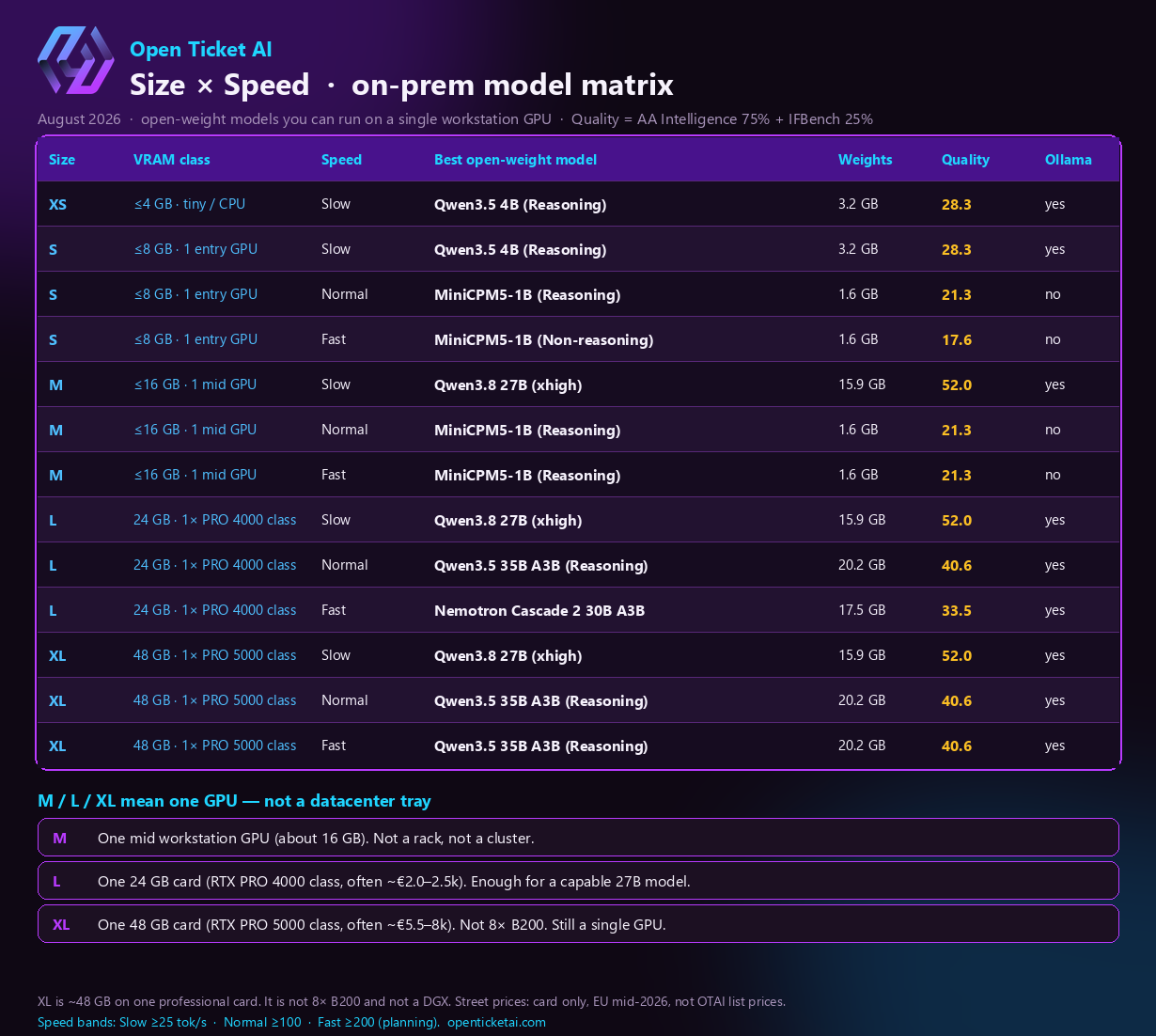
Task: Select the 'Size' column header
Action: (x=62, y=160)
